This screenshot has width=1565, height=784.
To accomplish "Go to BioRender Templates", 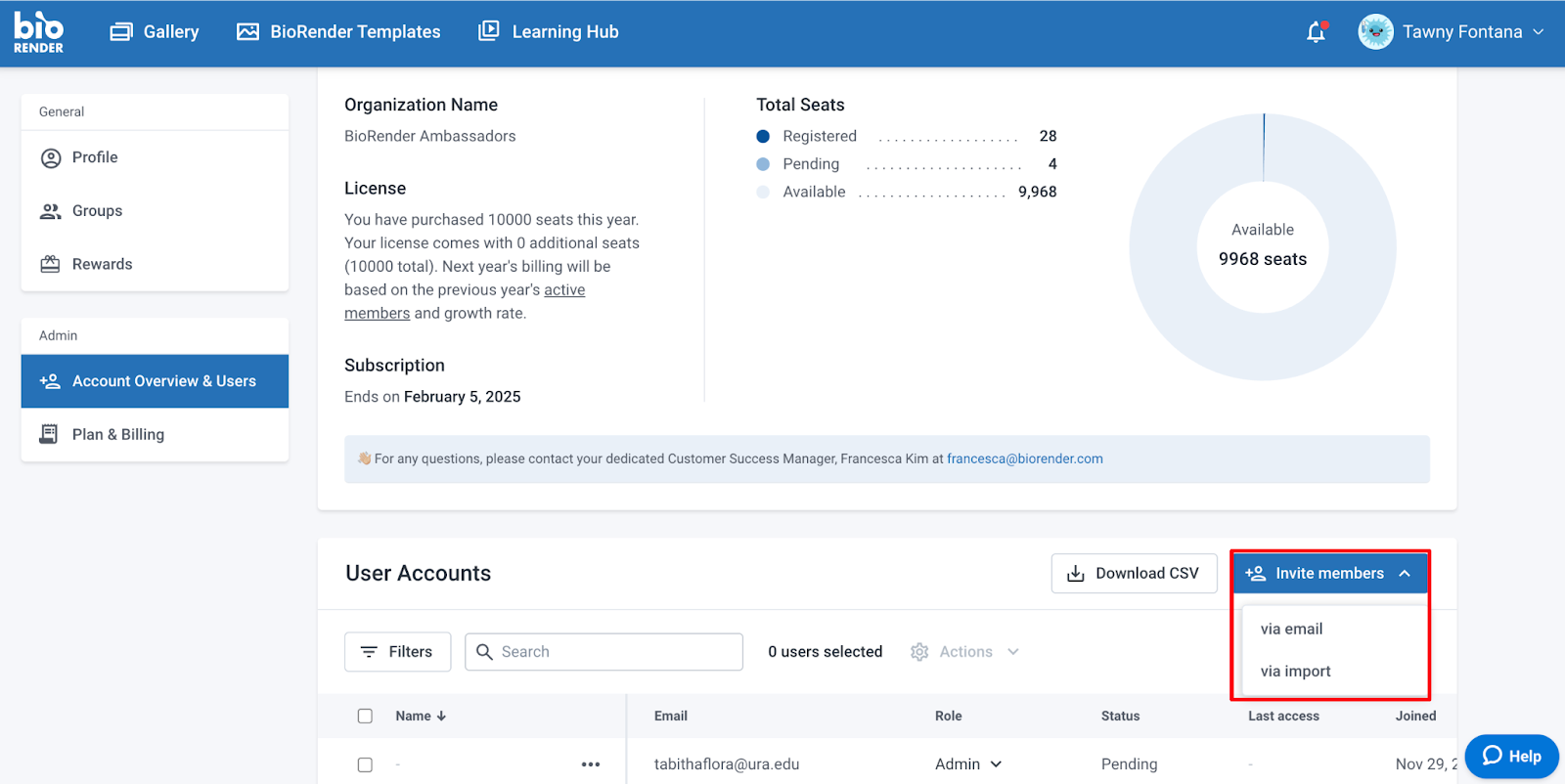I will coord(338,32).
